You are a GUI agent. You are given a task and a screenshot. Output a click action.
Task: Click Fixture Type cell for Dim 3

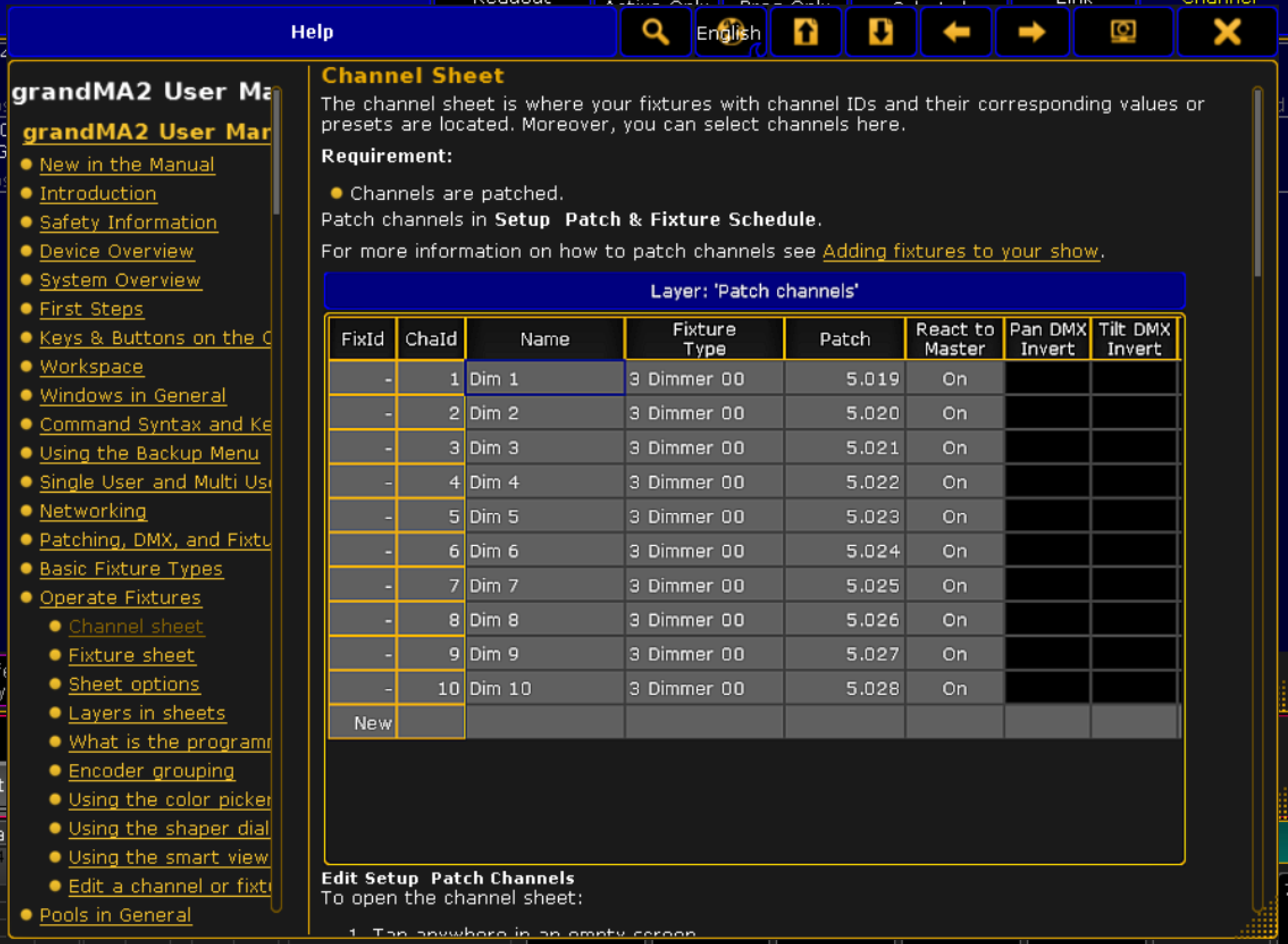[704, 448]
